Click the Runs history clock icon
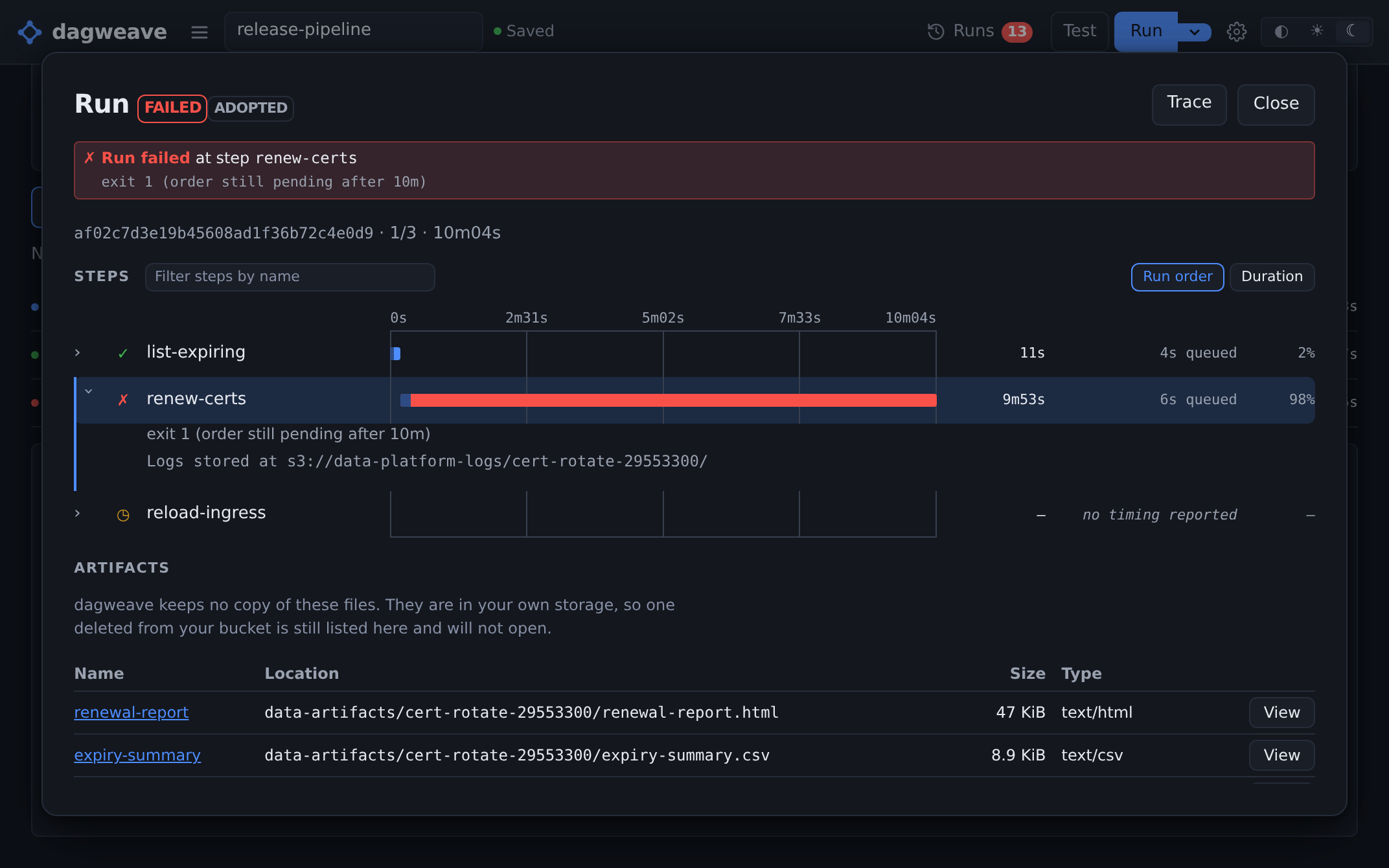The width and height of the screenshot is (1389, 868). (x=936, y=31)
